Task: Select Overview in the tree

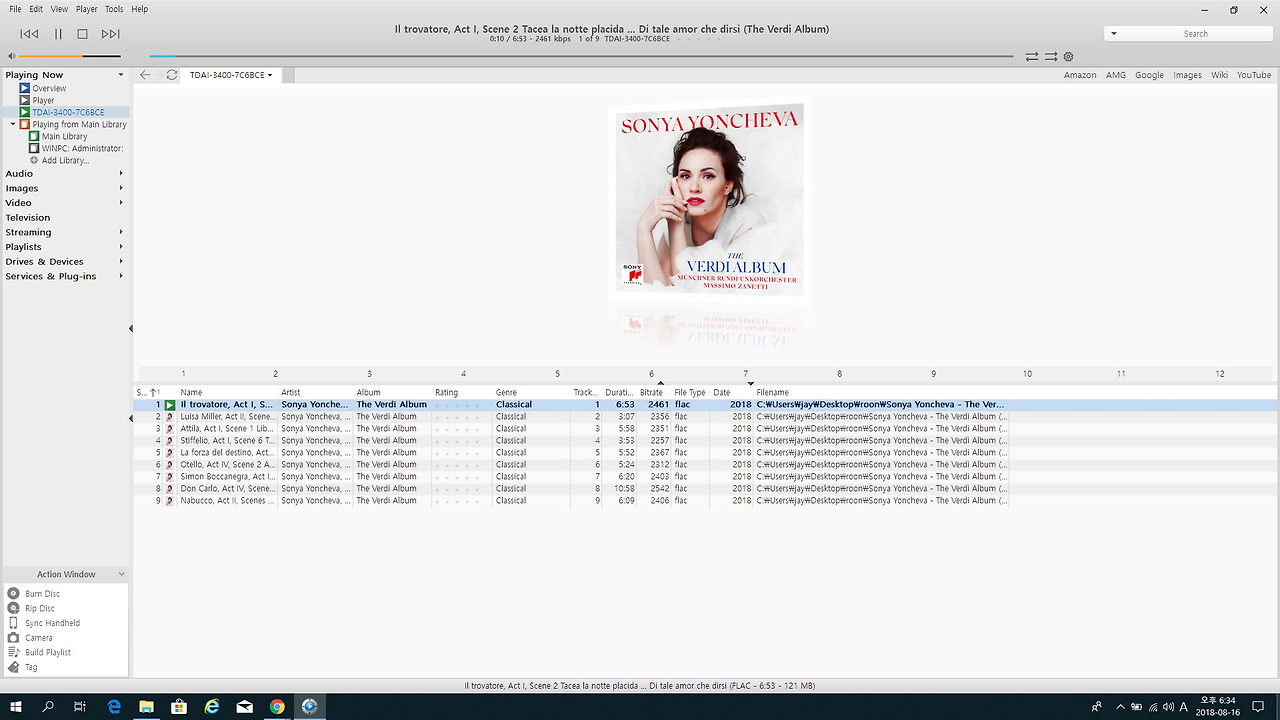Action: click(49, 89)
